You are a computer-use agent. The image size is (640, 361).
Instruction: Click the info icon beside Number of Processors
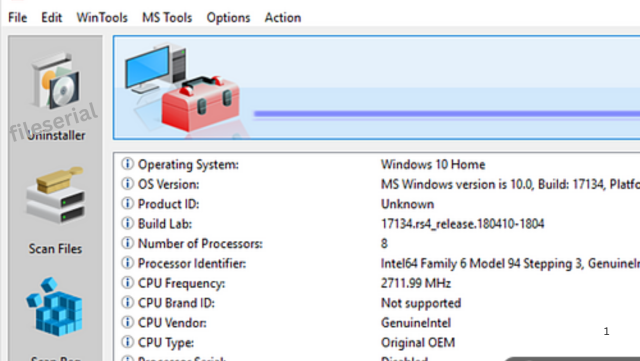coord(127,243)
